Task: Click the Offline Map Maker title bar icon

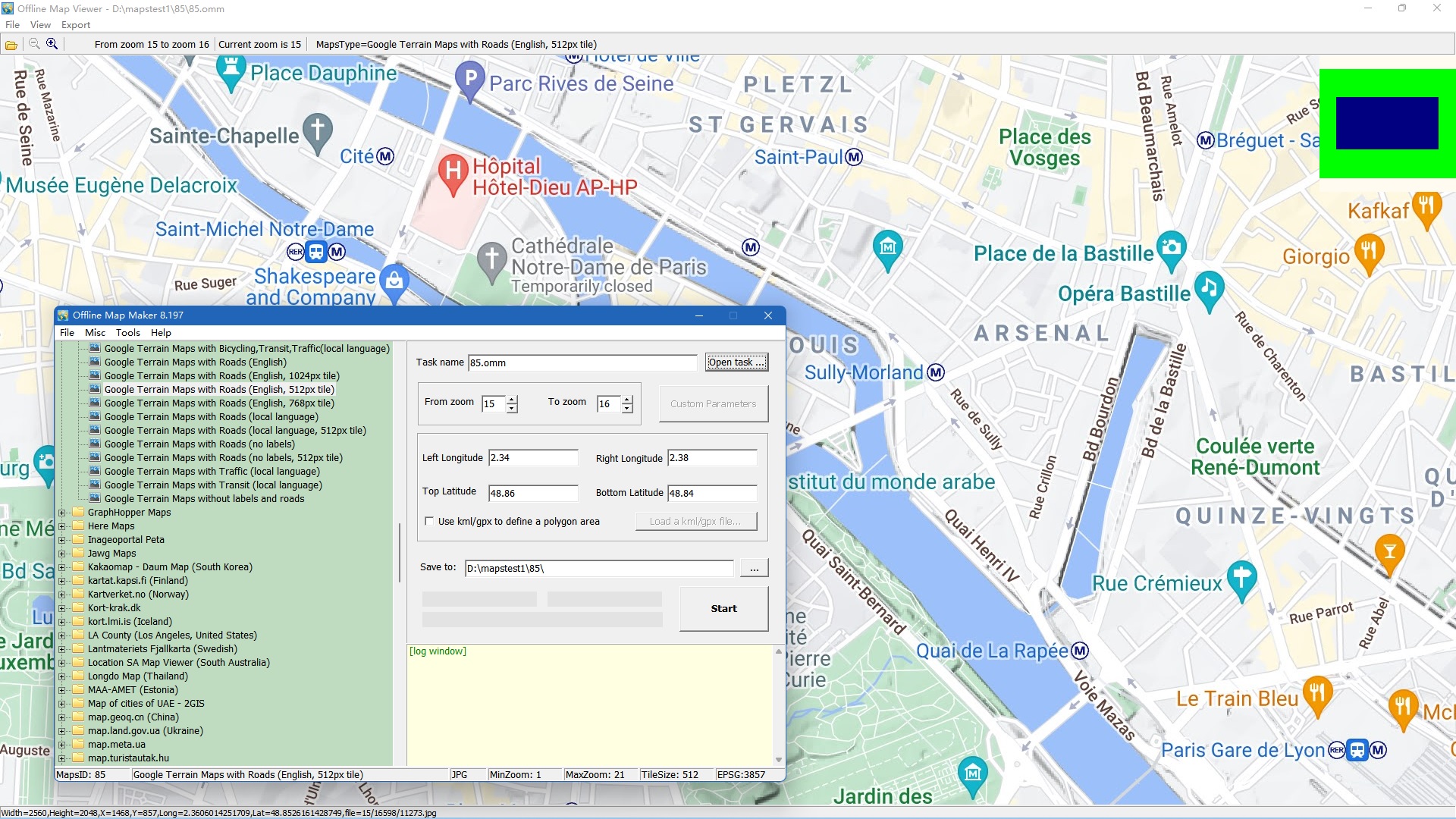Action: [63, 315]
